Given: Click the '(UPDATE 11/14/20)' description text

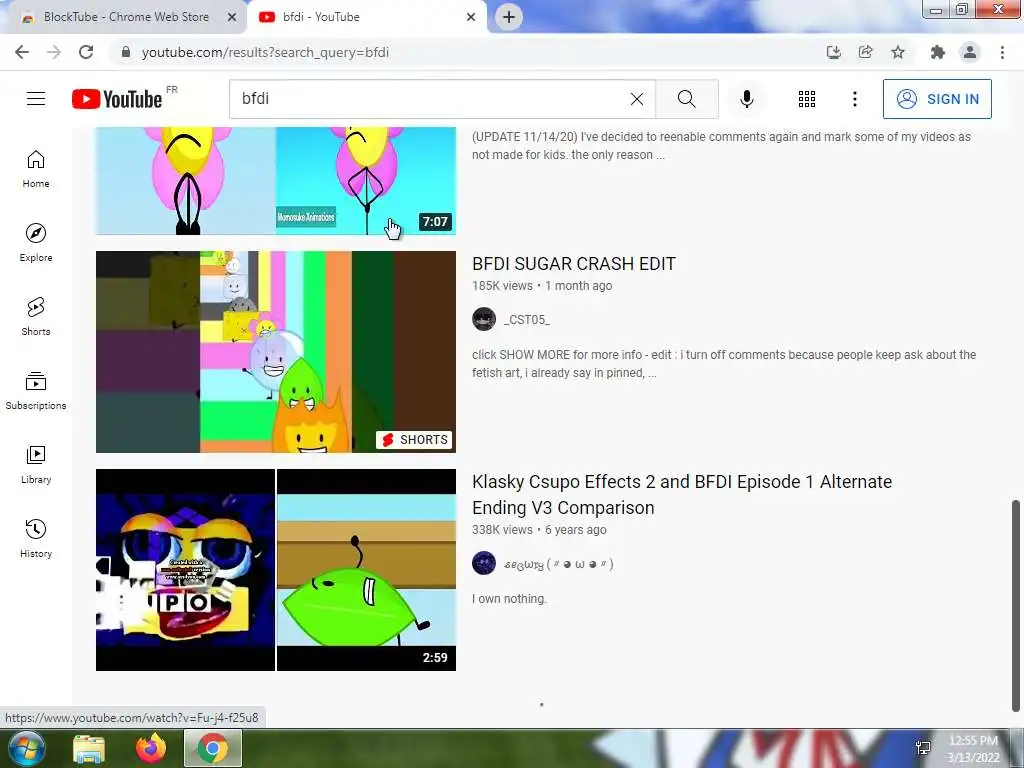Looking at the screenshot, I should [721, 146].
